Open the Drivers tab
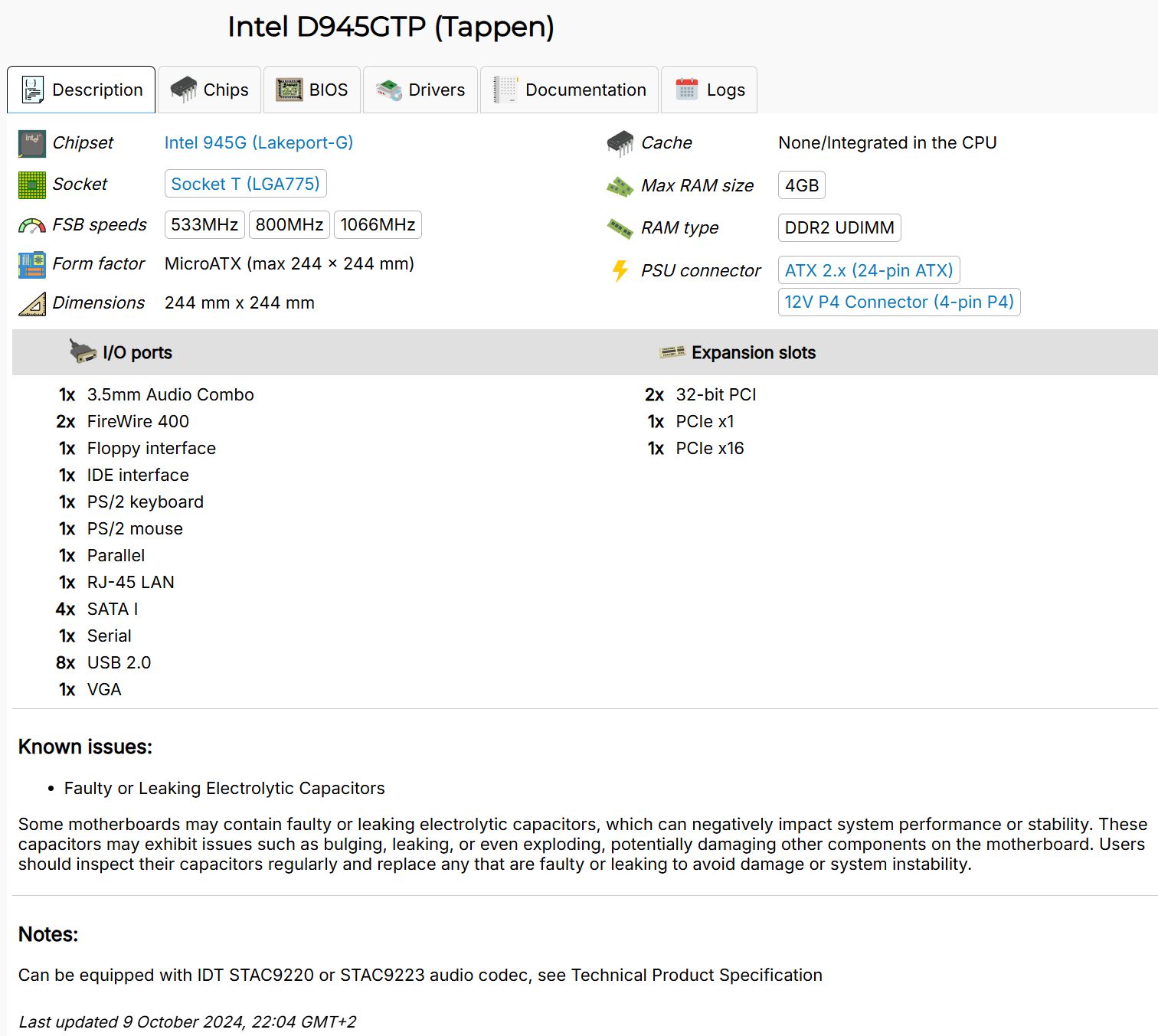The width and height of the screenshot is (1158, 1036). tap(420, 90)
